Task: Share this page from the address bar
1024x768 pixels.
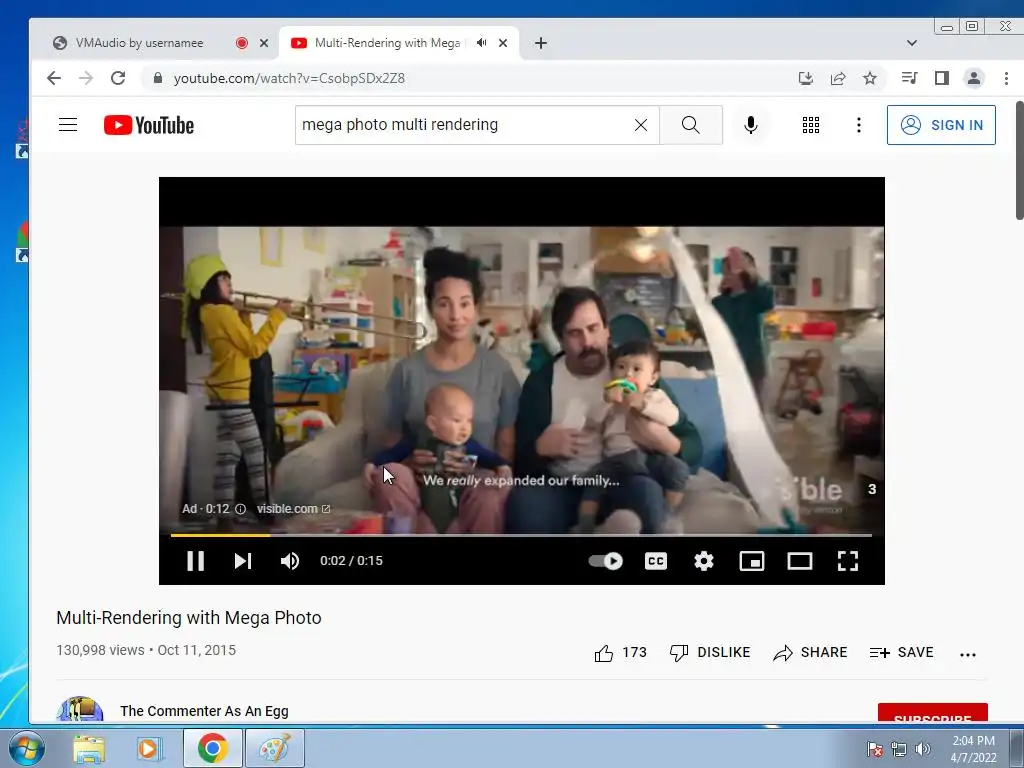Action: 838,78
